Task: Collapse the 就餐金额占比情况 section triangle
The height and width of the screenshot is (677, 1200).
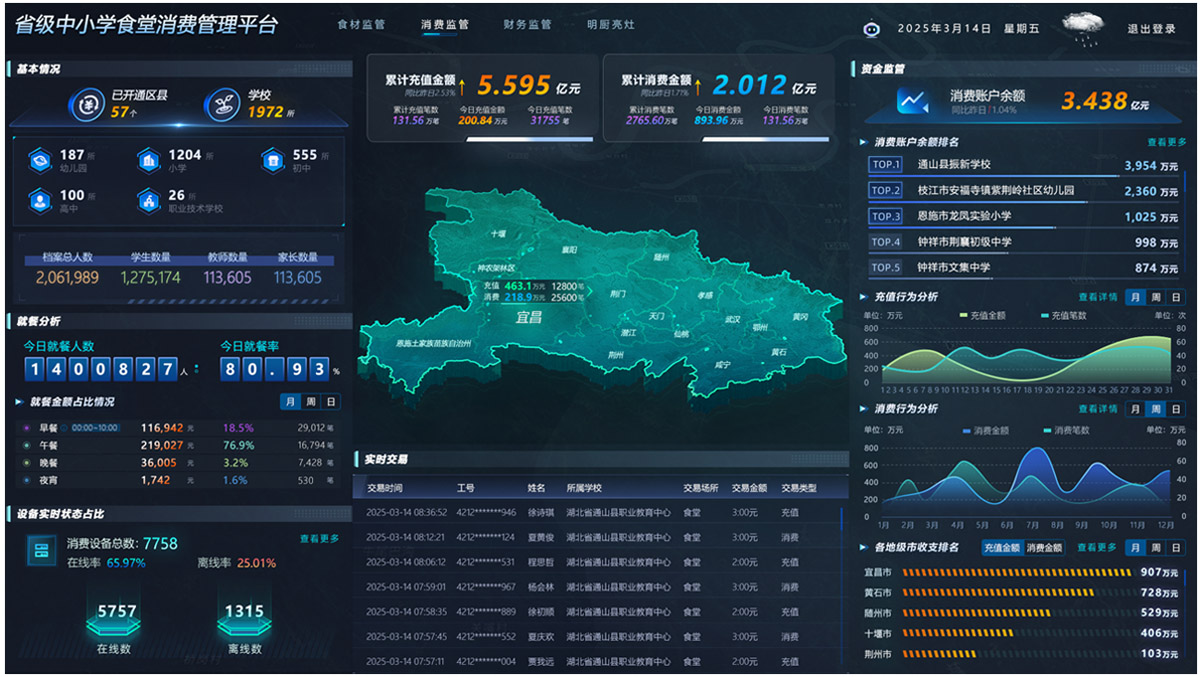Action: click(19, 402)
